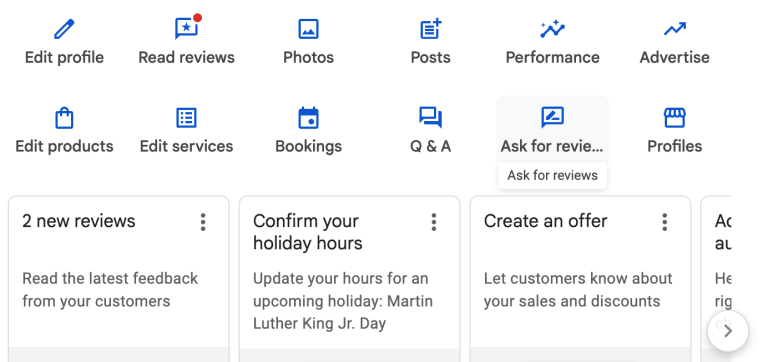Select Create an offer card title
This screenshot has height=362, width=768.
click(x=546, y=221)
